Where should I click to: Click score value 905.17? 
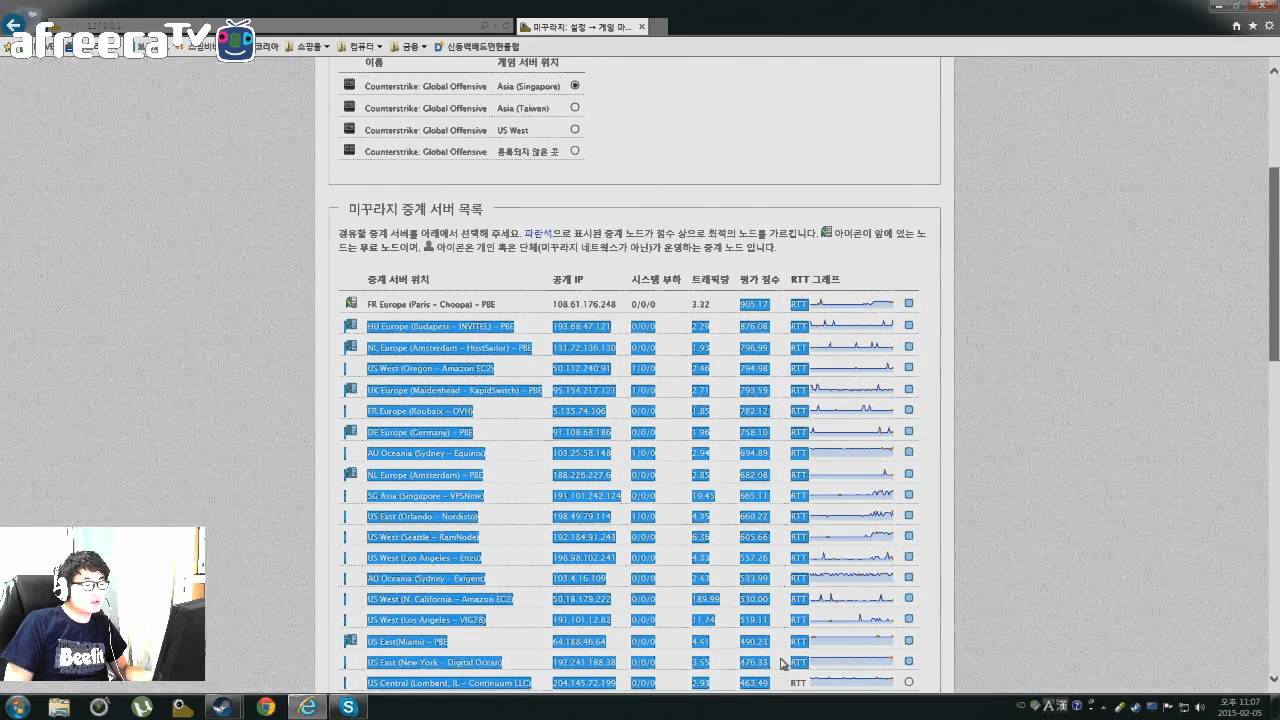pyautogui.click(x=754, y=304)
